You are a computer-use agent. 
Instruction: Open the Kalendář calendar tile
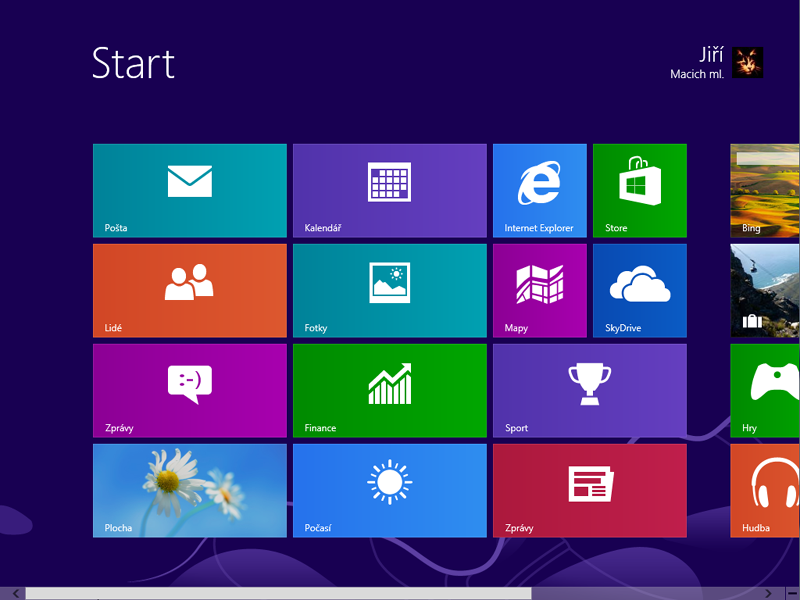point(390,190)
